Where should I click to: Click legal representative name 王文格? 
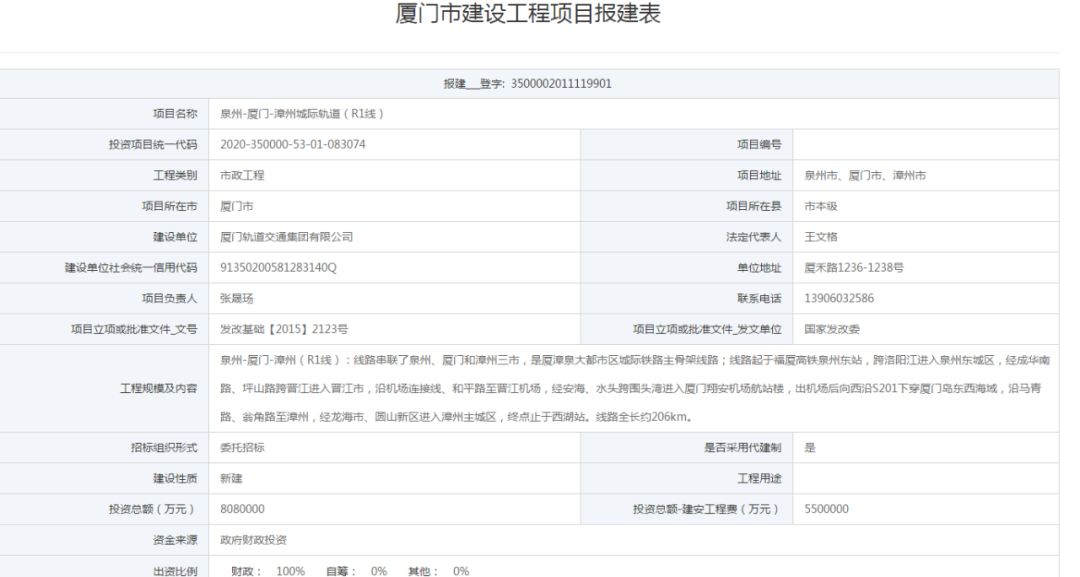pyautogui.click(x=820, y=237)
